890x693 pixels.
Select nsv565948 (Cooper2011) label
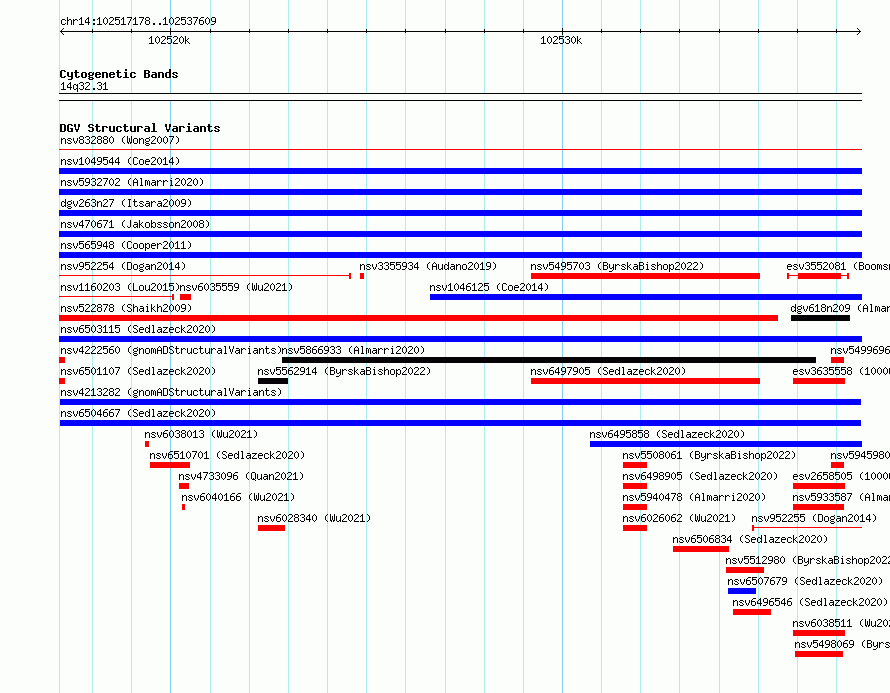click(126, 245)
